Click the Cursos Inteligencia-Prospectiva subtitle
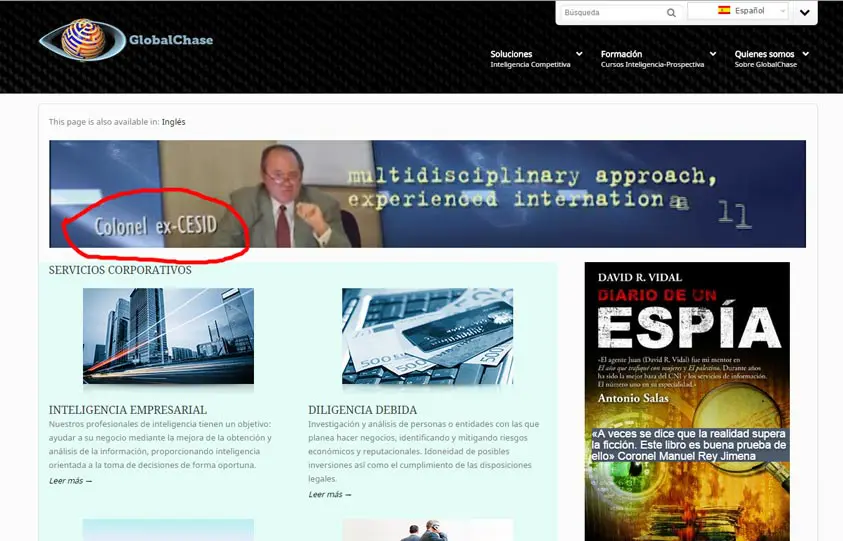This screenshot has height=541, width=843. point(652,65)
